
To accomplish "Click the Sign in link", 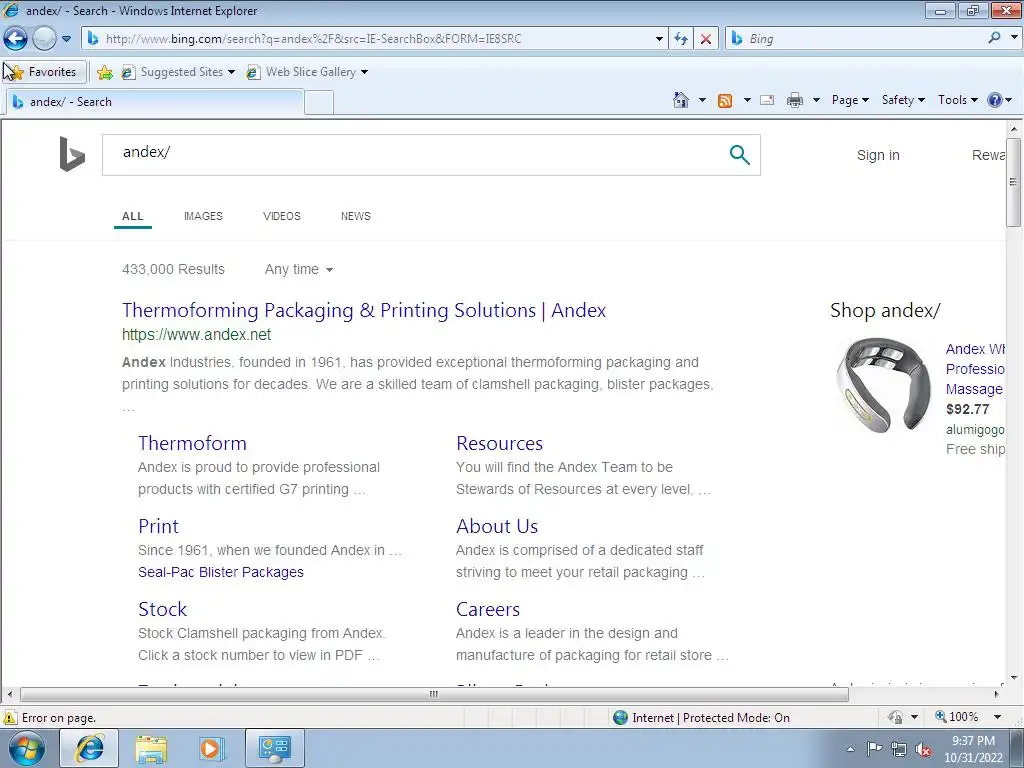I will pos(878,155).
